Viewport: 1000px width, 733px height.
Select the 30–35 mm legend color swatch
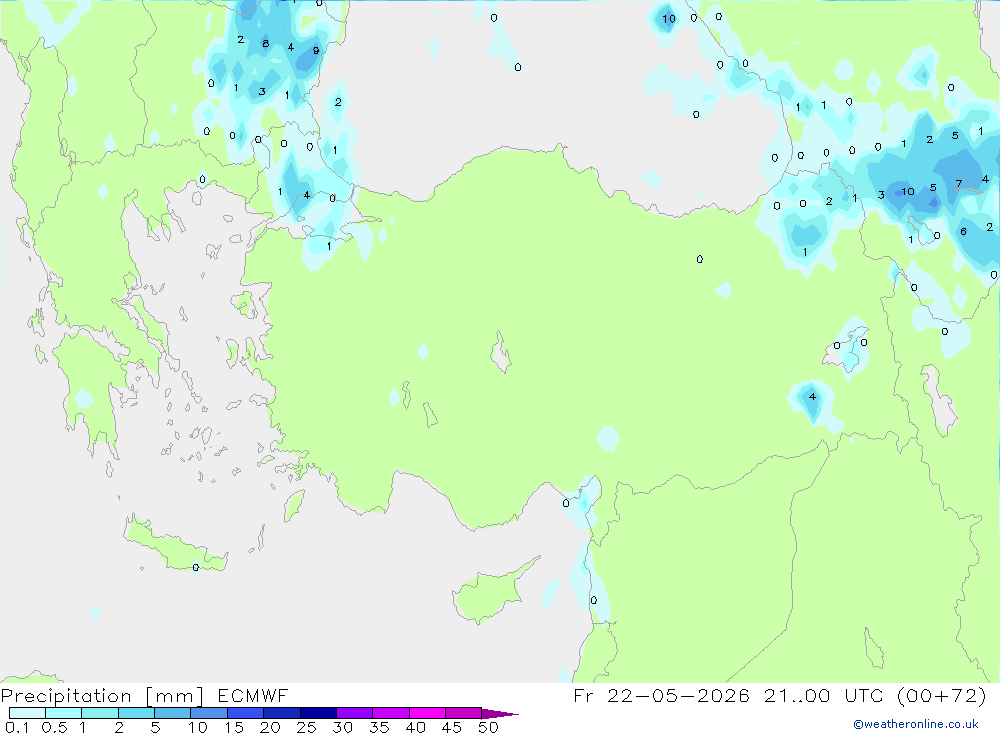(355, 713)
